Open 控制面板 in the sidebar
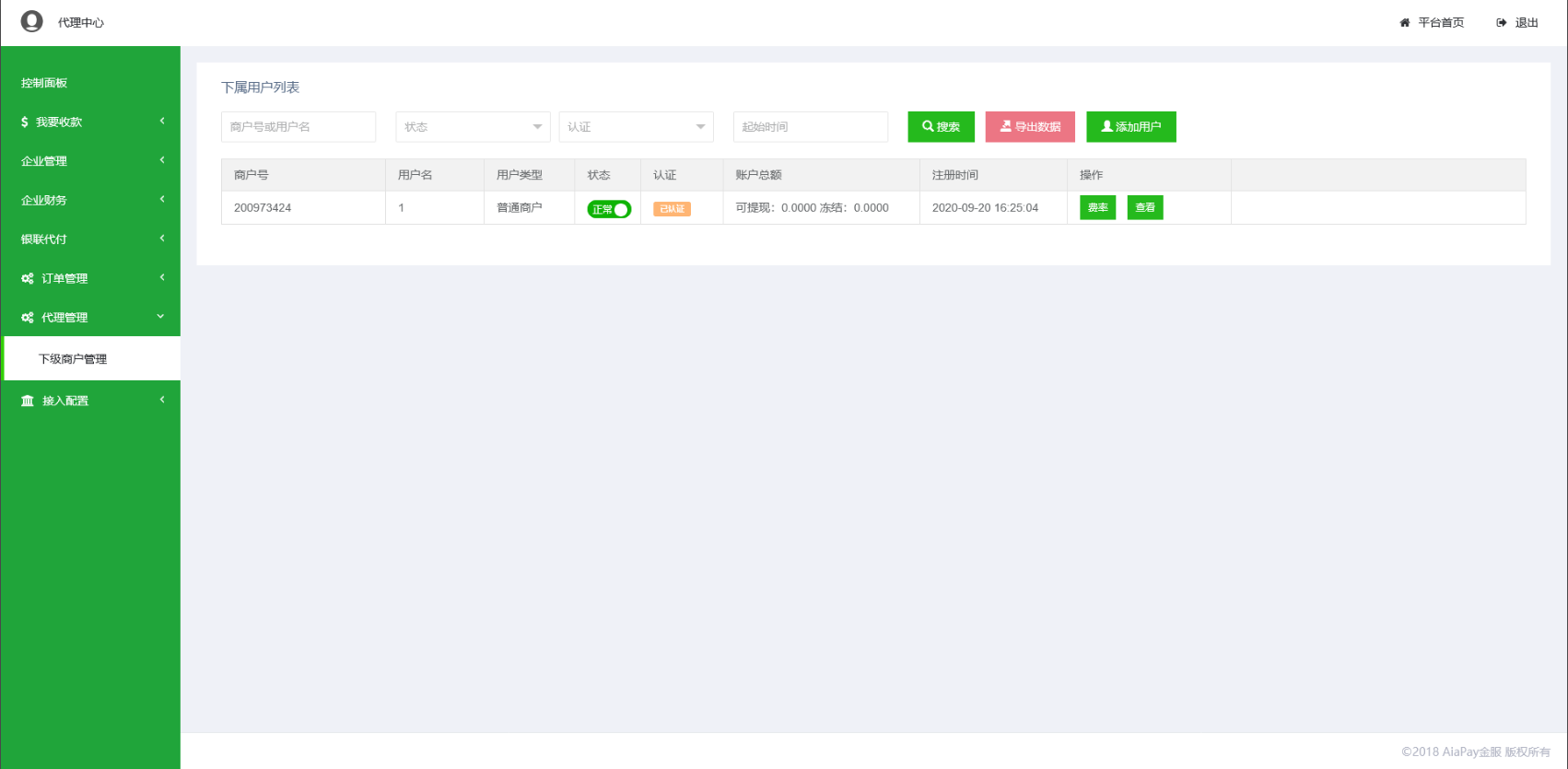Screen dimensions: 1568x769 (44, 83)
